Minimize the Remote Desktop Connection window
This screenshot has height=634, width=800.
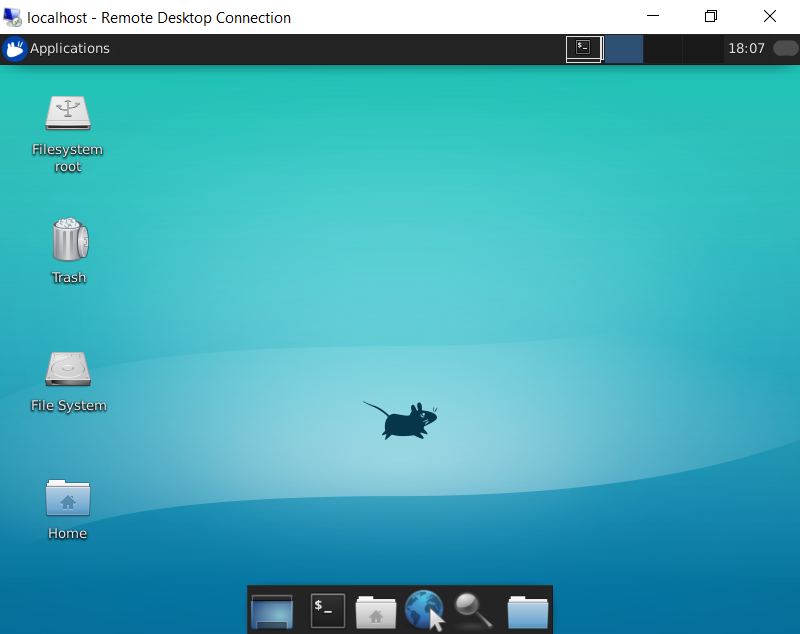[x=653, y=16]
